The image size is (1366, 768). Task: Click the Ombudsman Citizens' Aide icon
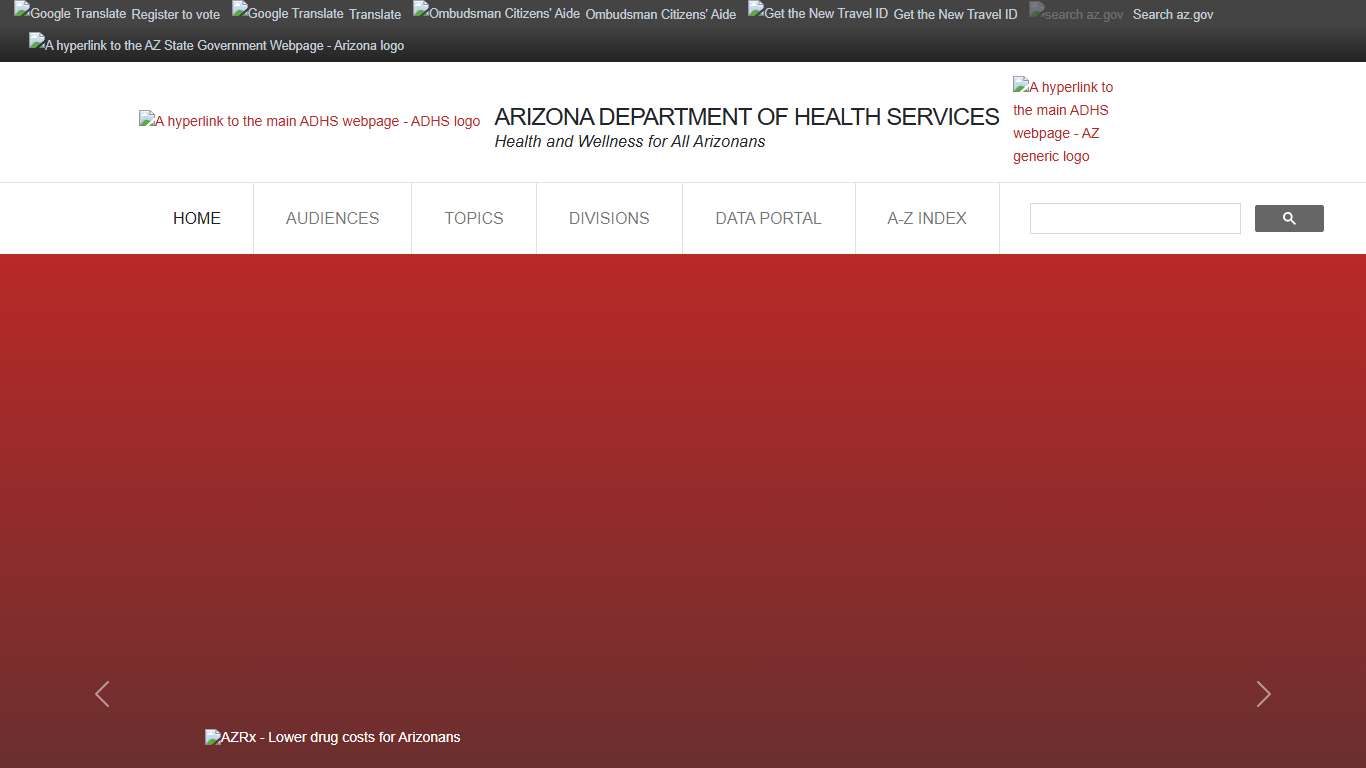[x=494, y=13]
